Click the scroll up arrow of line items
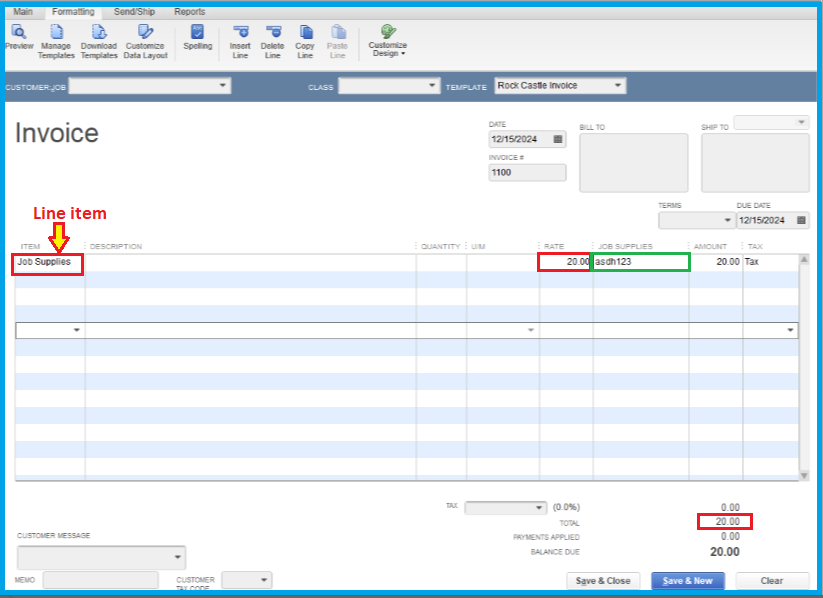This screenshot has width=823, height=598. pos(804,259)
